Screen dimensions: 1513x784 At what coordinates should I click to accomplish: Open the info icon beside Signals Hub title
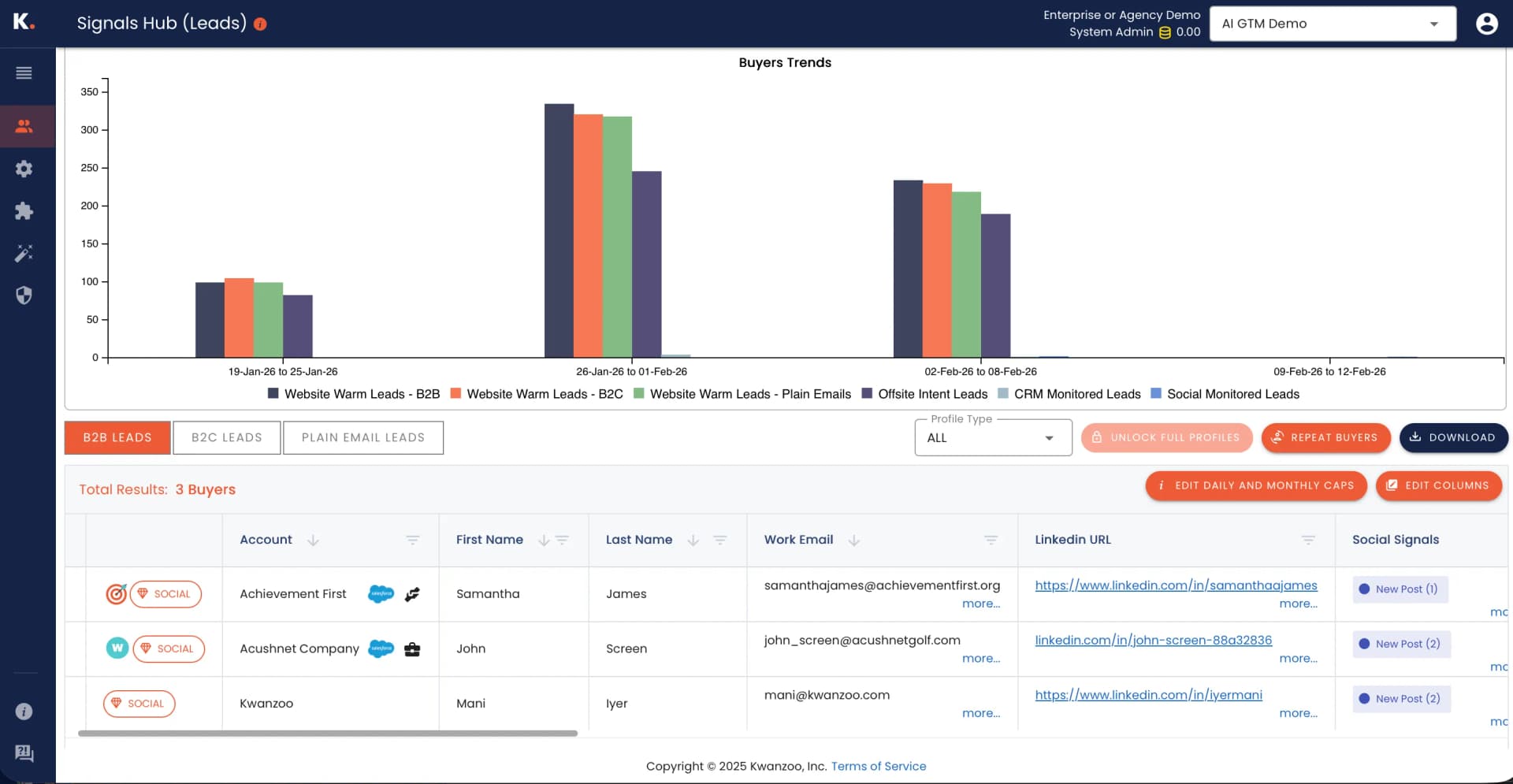click(260, 24)
